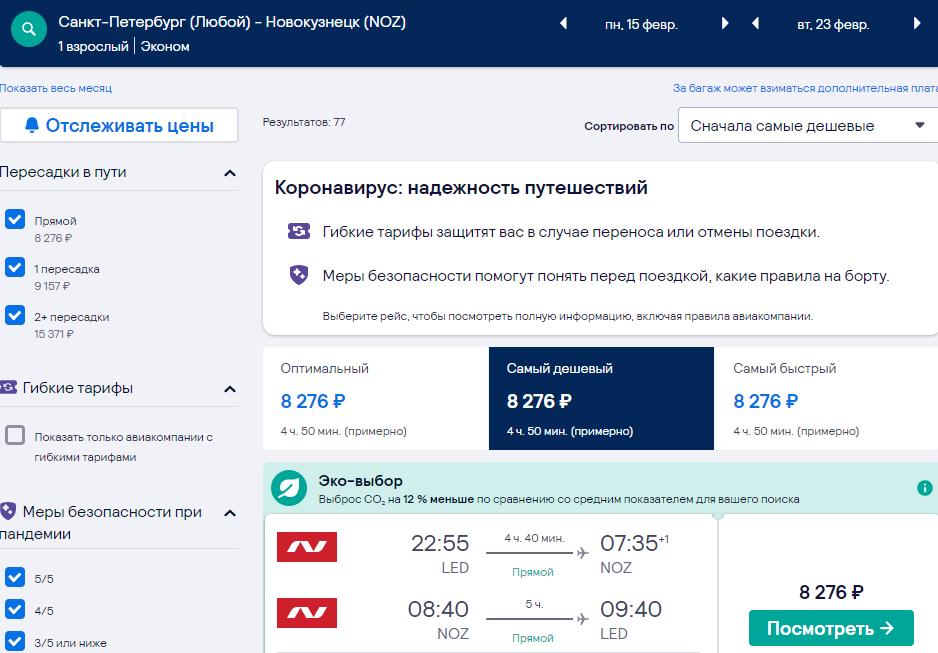The image size is (938, 653).
Task: Uncheck the Прямой flights checkbox
Action: [15, 219]
